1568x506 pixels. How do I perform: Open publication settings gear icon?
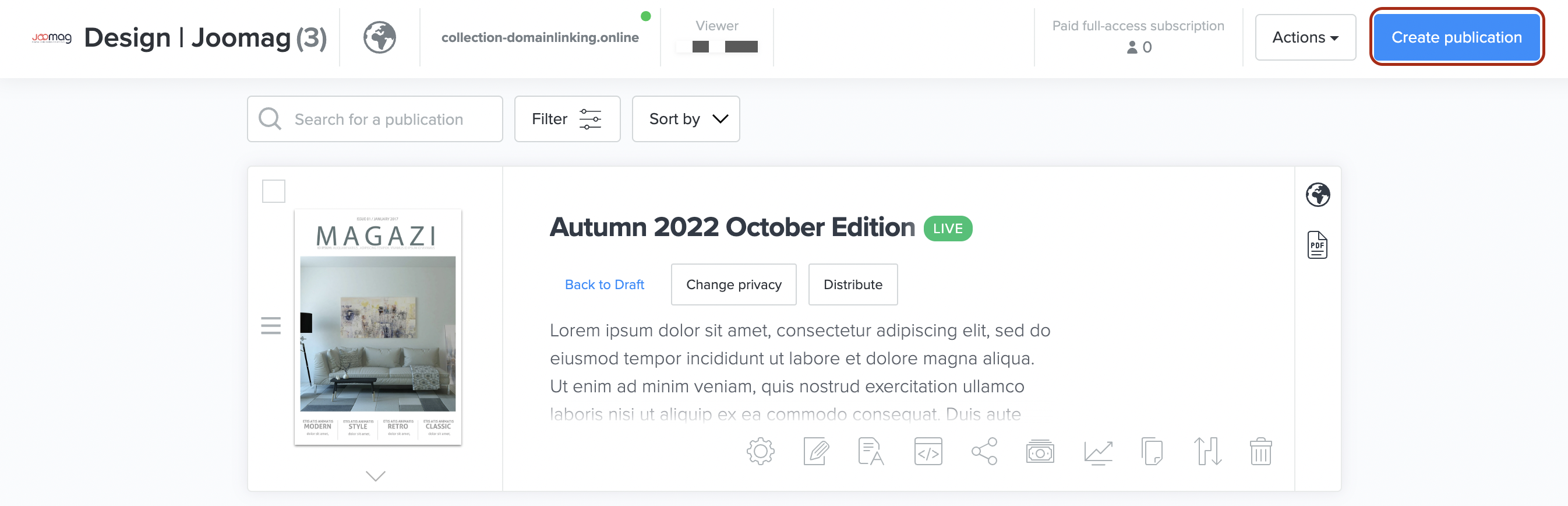(x=760, y=451)
